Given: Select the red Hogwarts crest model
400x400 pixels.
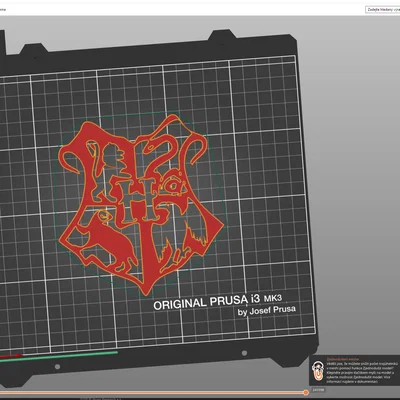Looking at the screenshot, I should coord(142,203).
